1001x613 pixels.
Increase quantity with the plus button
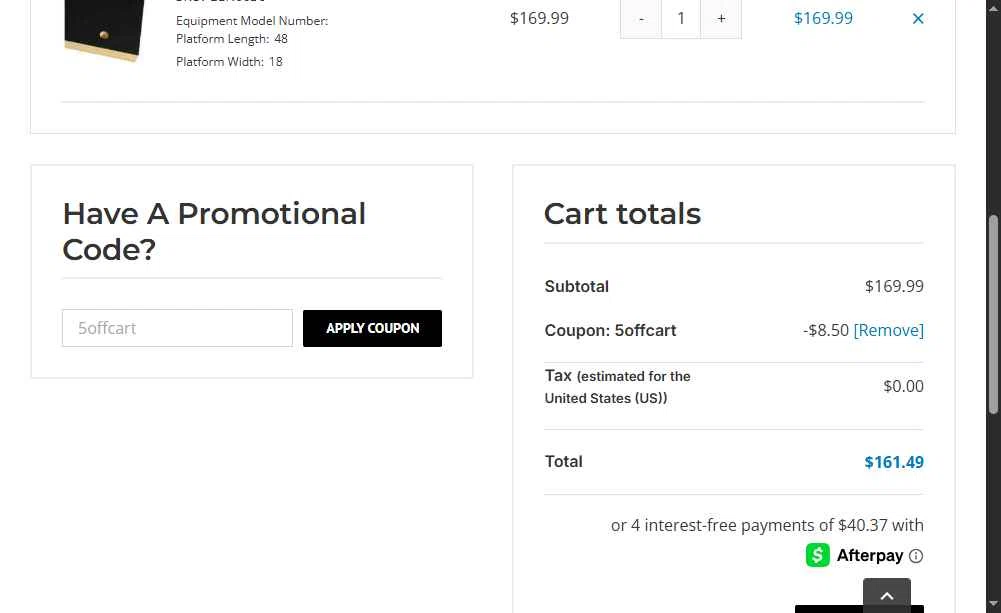point(721,19)
